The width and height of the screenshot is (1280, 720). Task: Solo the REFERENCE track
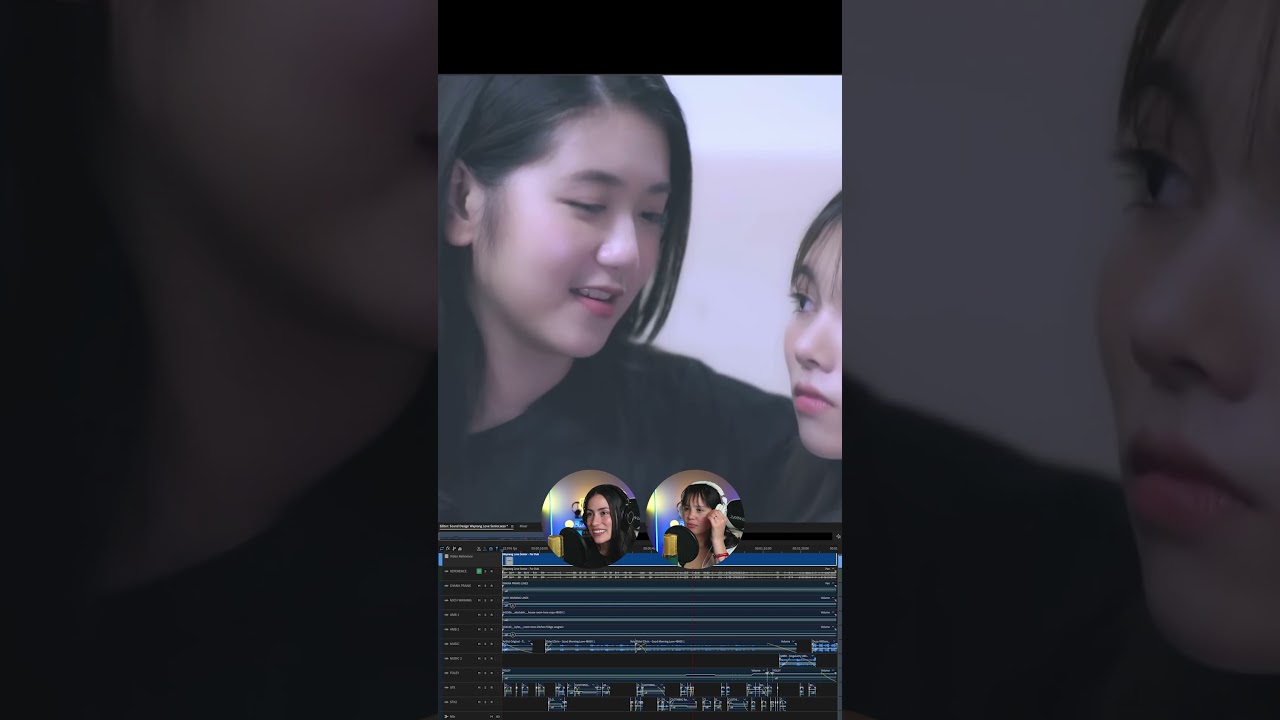(x=485, y=571)
